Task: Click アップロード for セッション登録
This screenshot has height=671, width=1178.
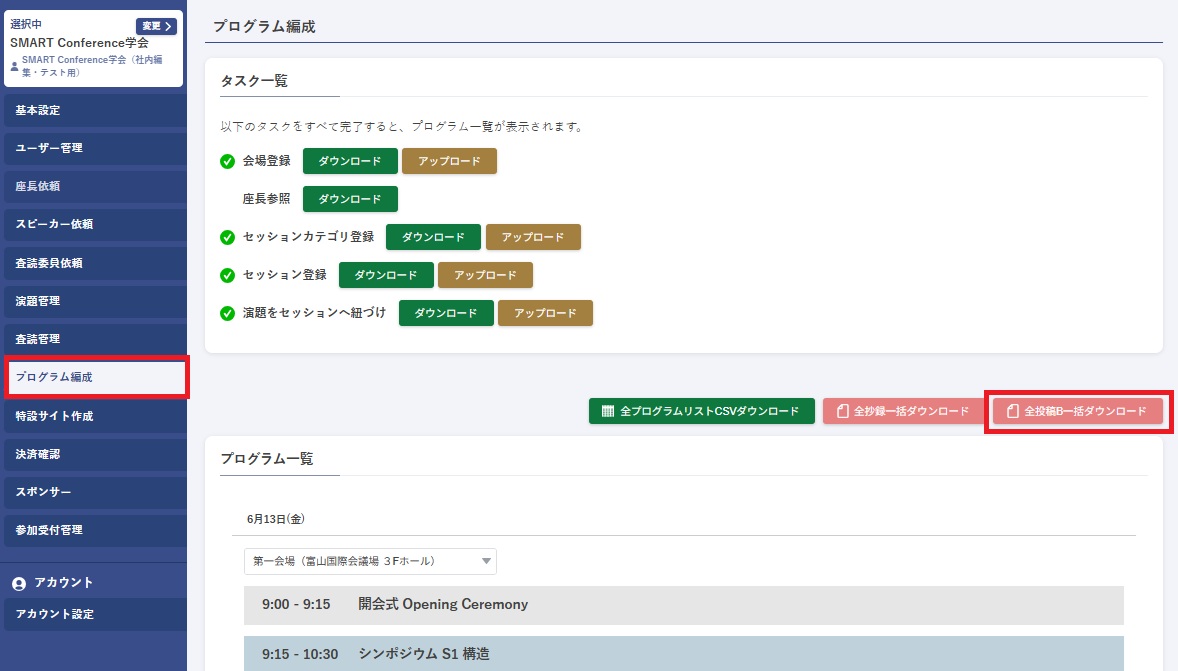Action: 485,275
